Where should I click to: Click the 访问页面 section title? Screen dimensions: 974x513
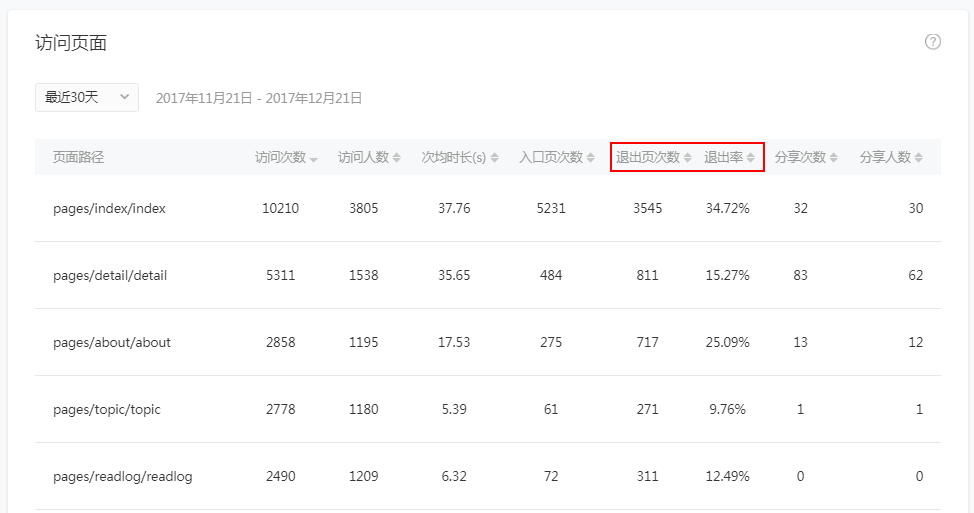pyautogui.click(x=71, y=43)
